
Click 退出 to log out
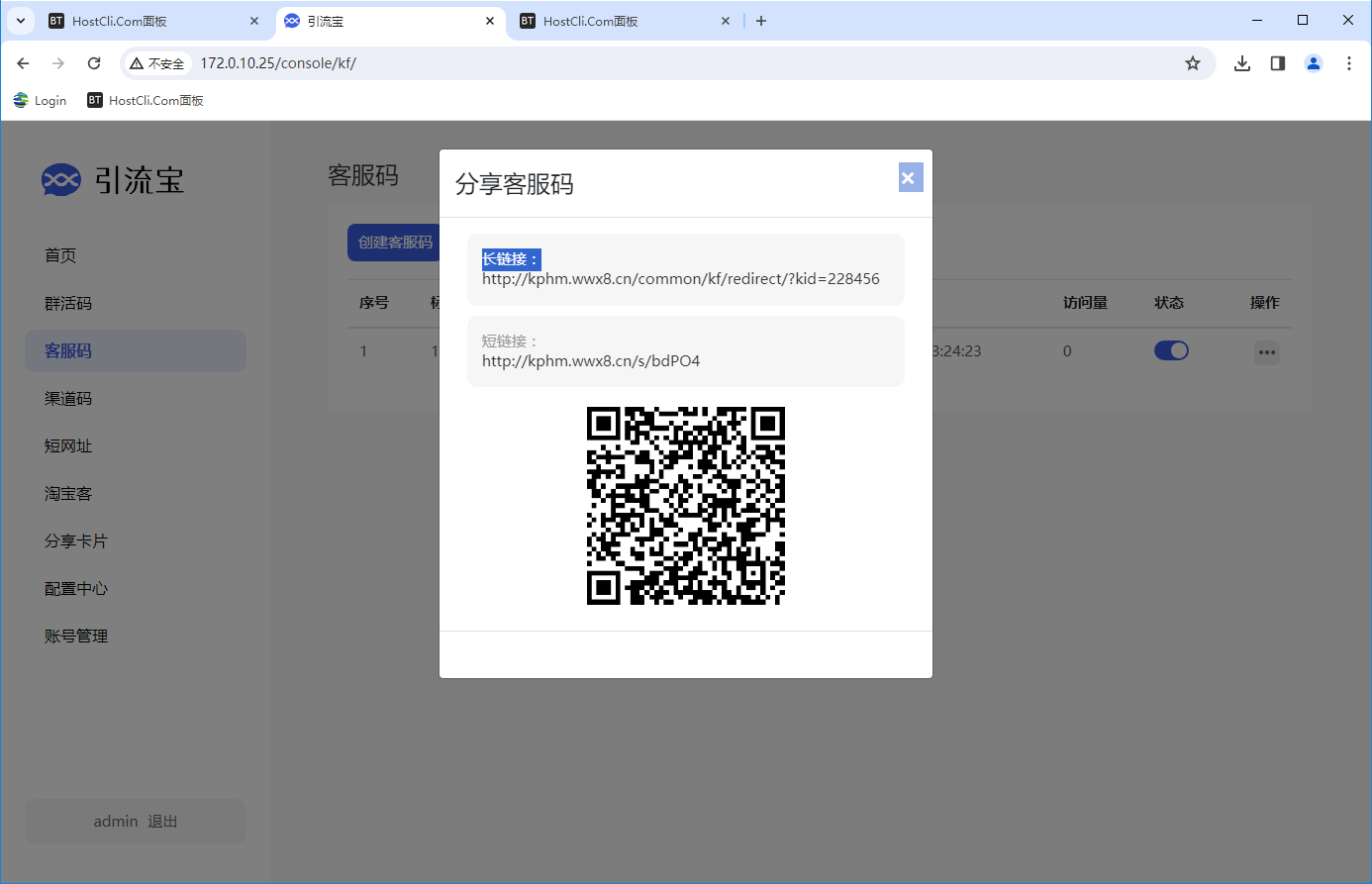point(162,821)
